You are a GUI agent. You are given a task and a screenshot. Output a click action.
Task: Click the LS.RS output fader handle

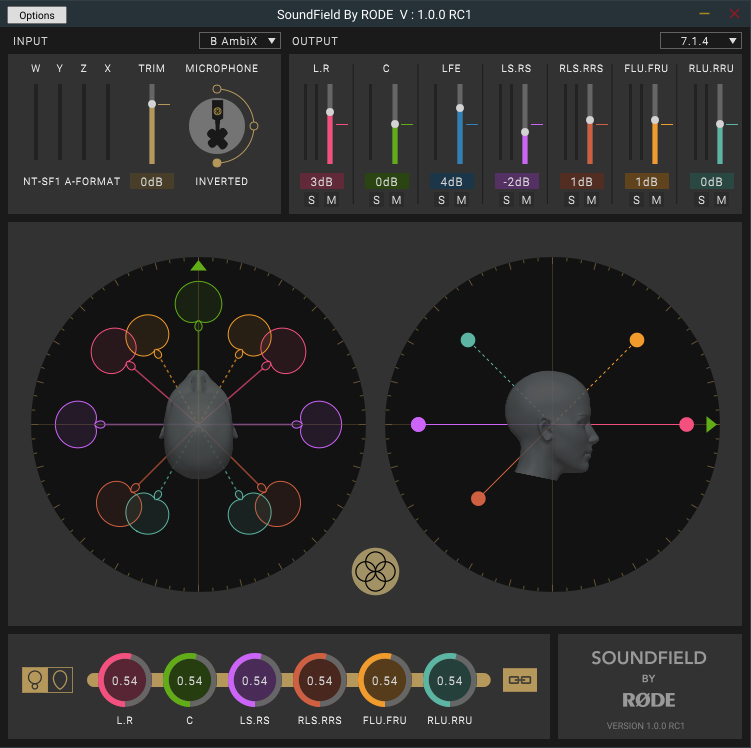525,132
